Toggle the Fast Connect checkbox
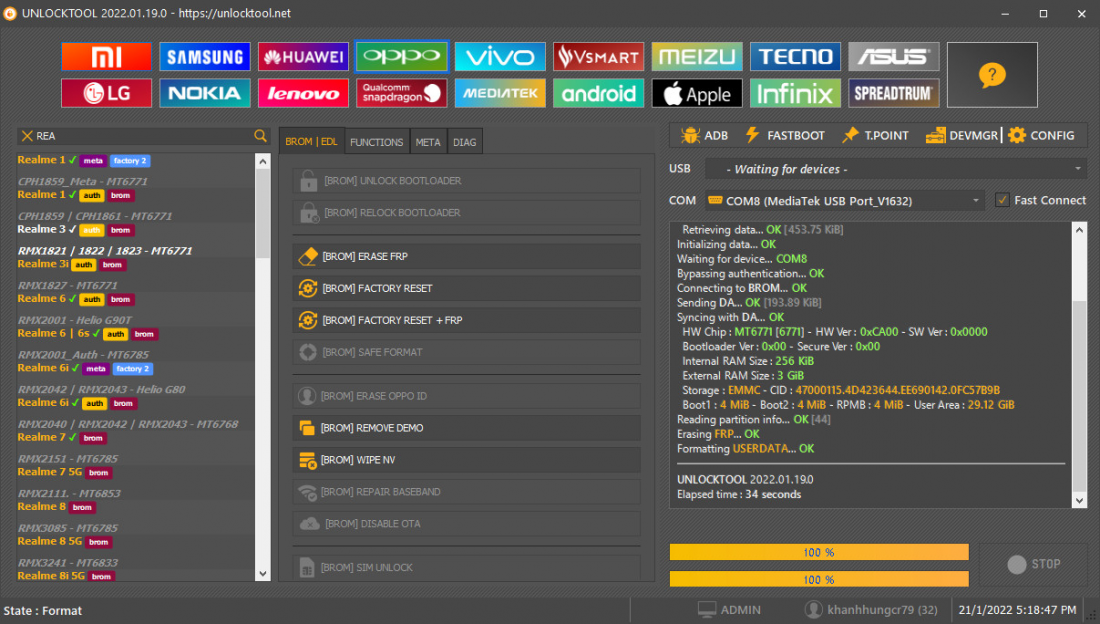The width and height of the screenshot is (1100, 624). 1002,200
